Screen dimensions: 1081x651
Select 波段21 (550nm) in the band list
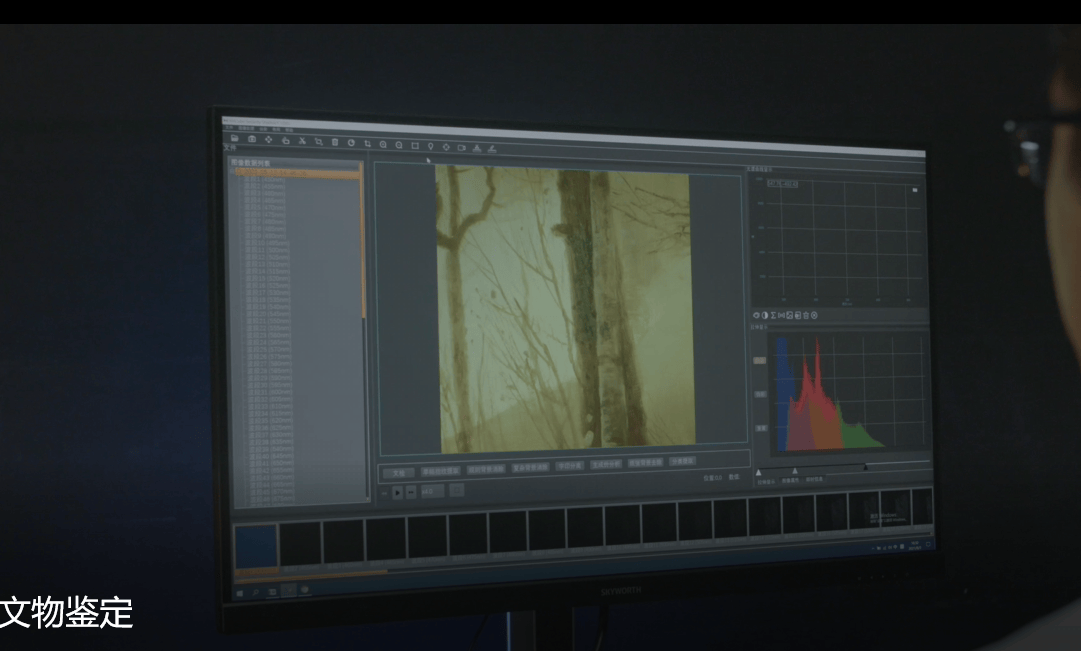(269, 321)
